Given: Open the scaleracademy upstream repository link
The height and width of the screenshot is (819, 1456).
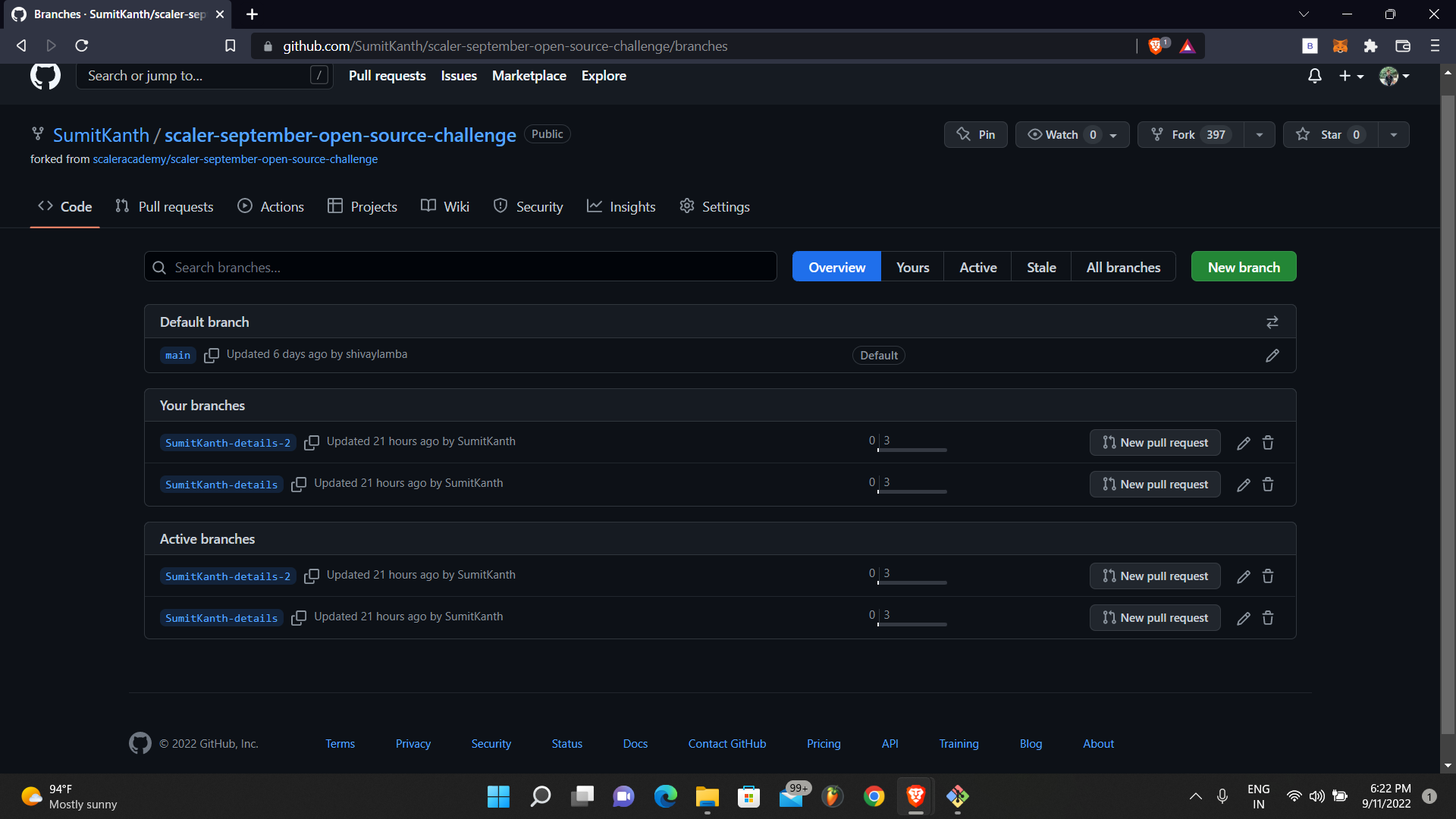Looking at the screenshot, I should [x=235, y=159].
